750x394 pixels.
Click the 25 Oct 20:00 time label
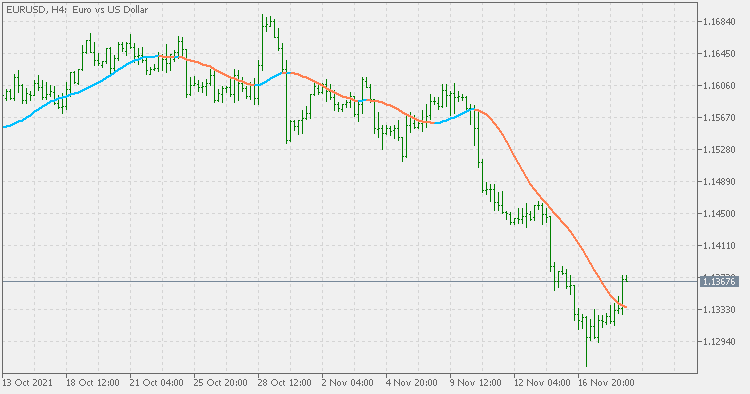[x=221, y=383]
